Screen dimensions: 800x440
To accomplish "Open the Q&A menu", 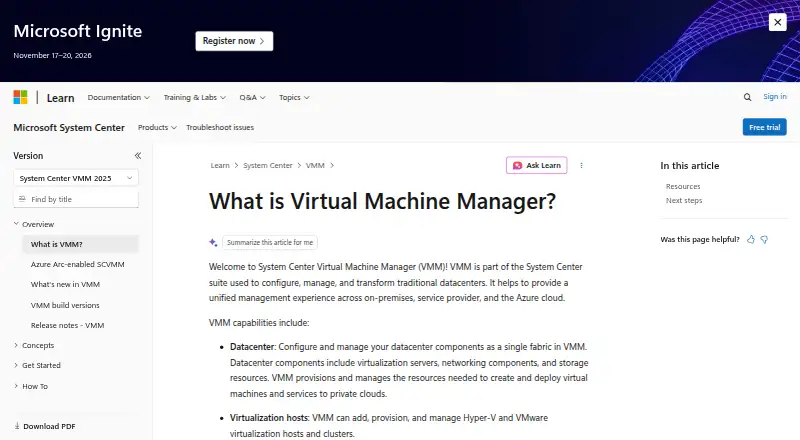I will click(252, 97).
